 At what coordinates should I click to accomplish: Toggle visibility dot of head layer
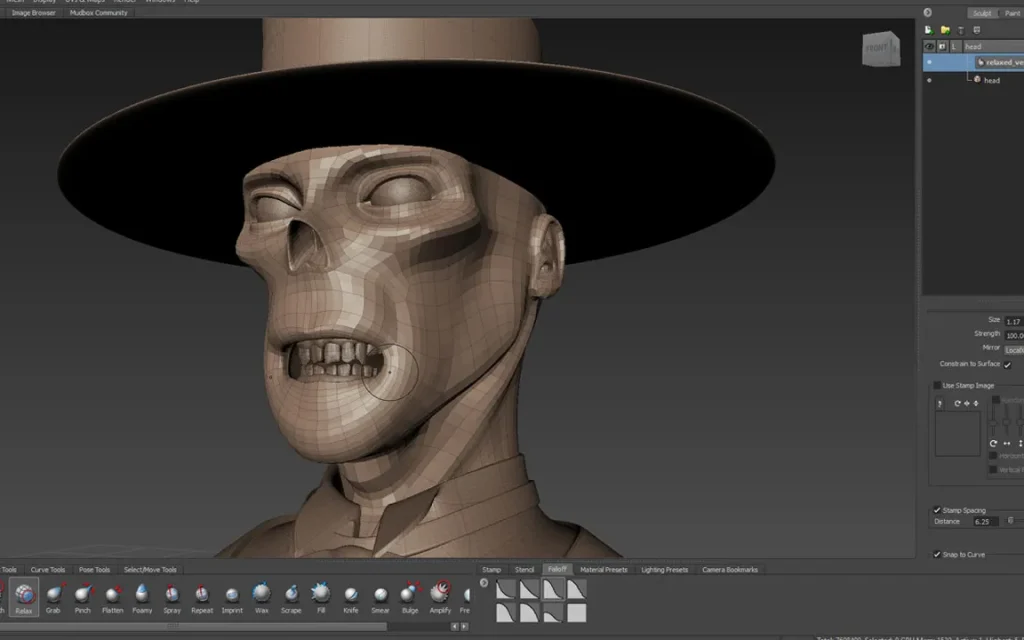929,80
